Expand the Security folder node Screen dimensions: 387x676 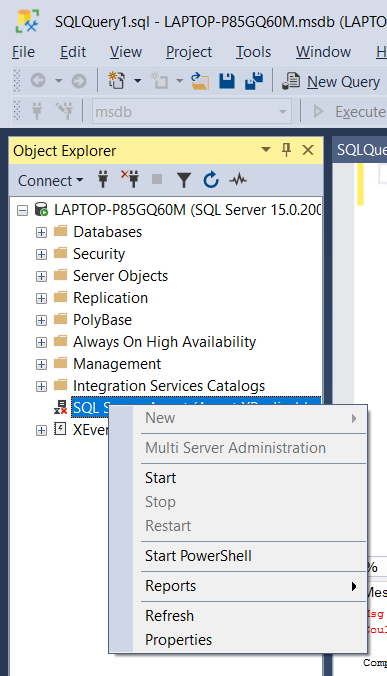click(x=41, y=254)
